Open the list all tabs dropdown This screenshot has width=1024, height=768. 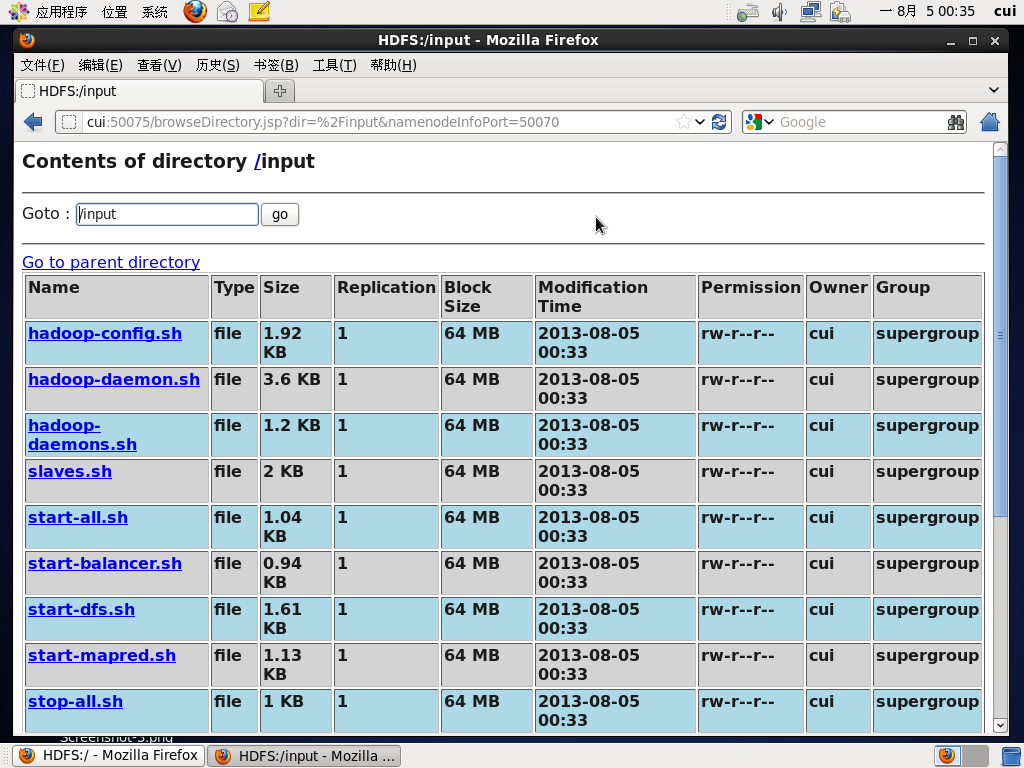coord(993,90)
